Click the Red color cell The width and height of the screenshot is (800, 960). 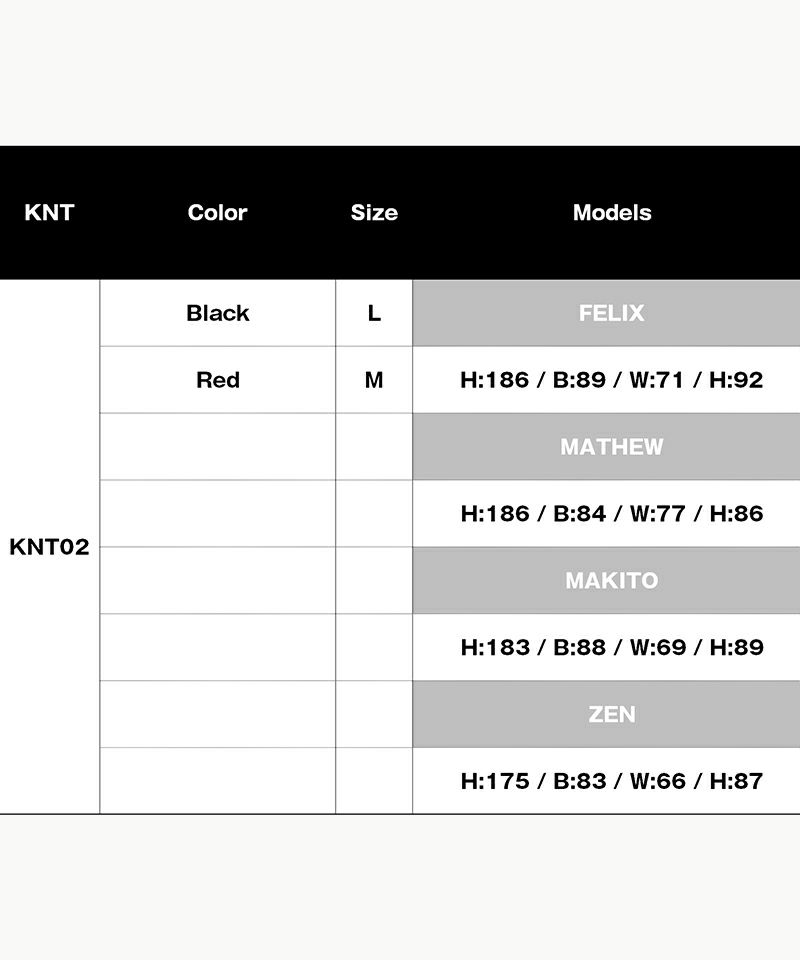coord(217,380)
